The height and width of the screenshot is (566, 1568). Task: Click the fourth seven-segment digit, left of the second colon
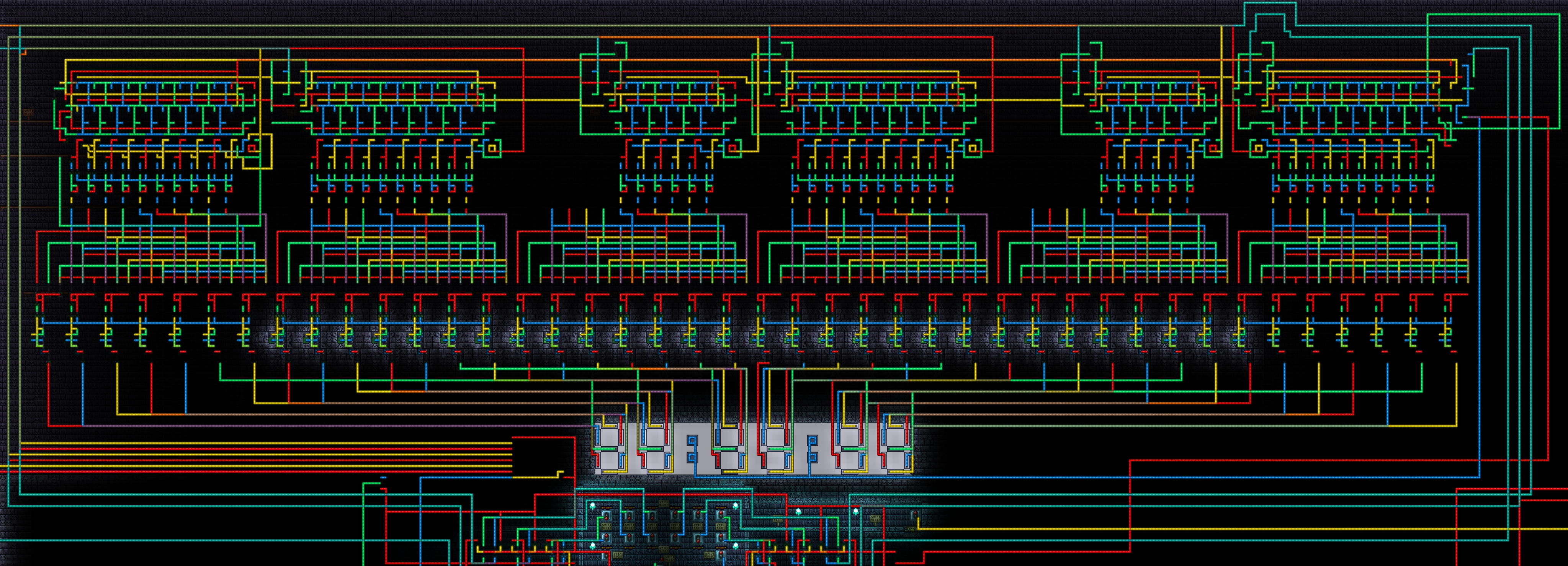(x=775, y=449)
